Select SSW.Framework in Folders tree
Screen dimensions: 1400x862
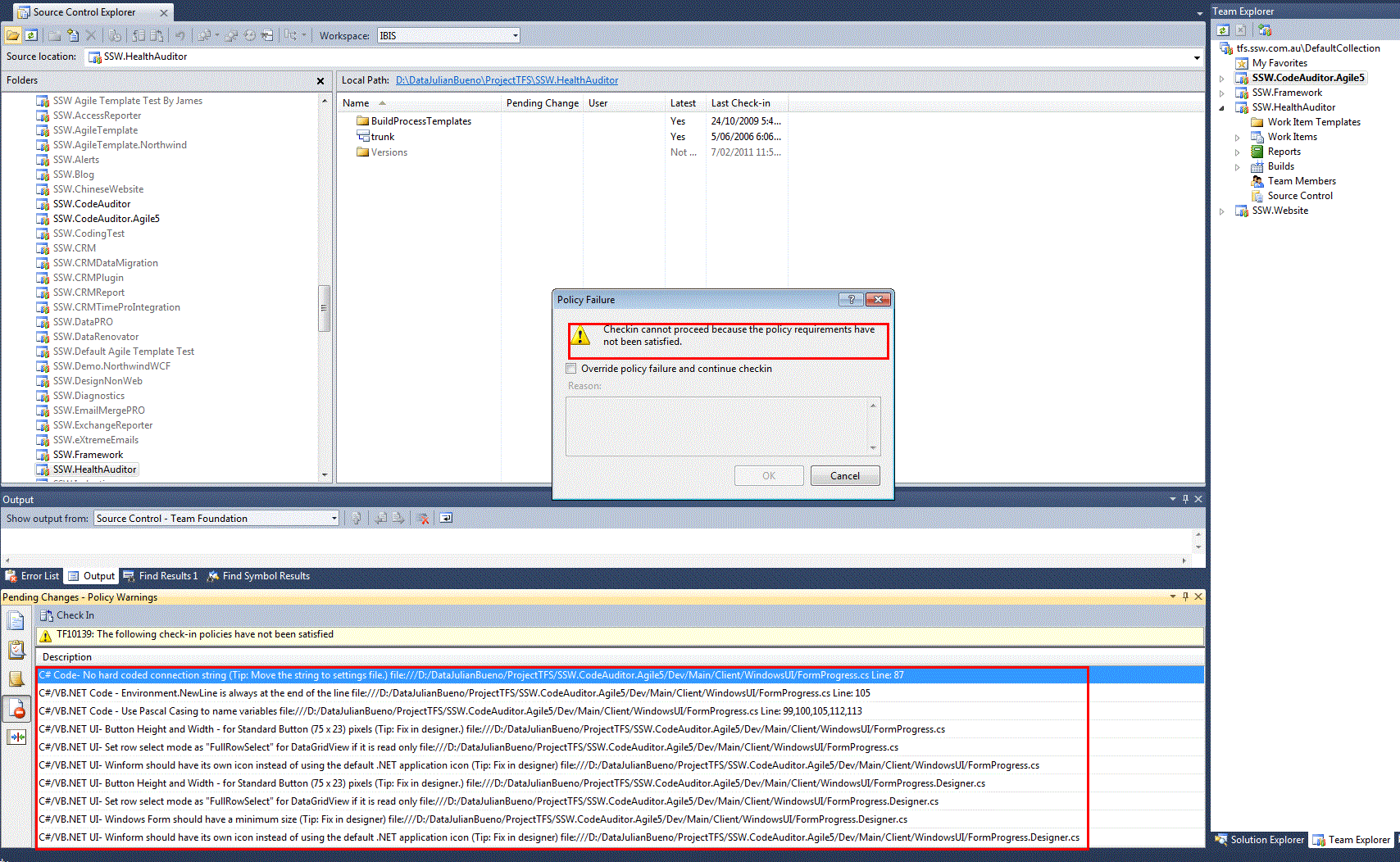pos(88,455)
